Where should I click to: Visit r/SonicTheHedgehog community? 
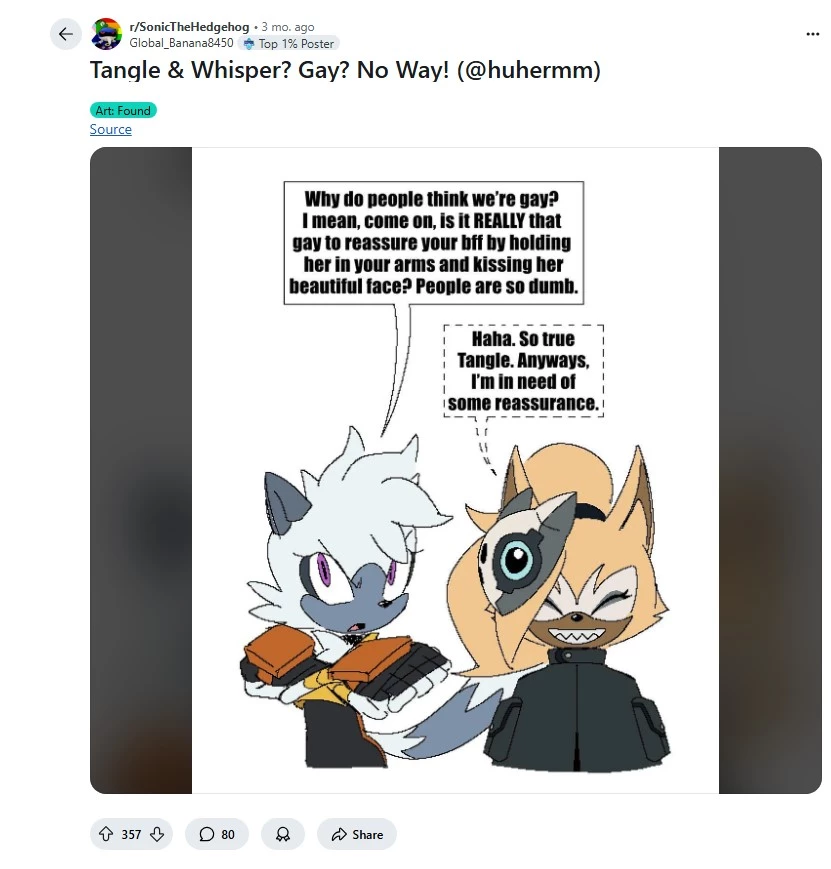[189, 27]
